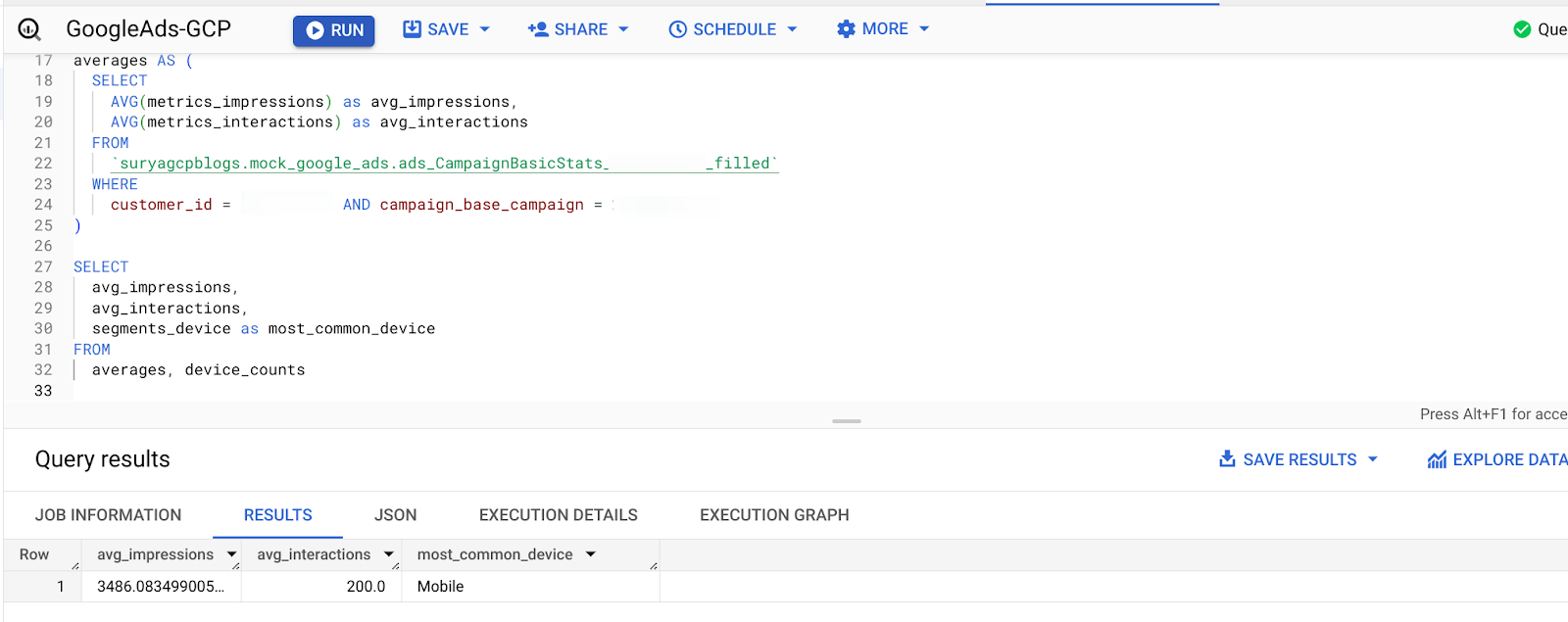
Task: Click the EXPLORE DATA chart icon
Action: coord(1437,459)
